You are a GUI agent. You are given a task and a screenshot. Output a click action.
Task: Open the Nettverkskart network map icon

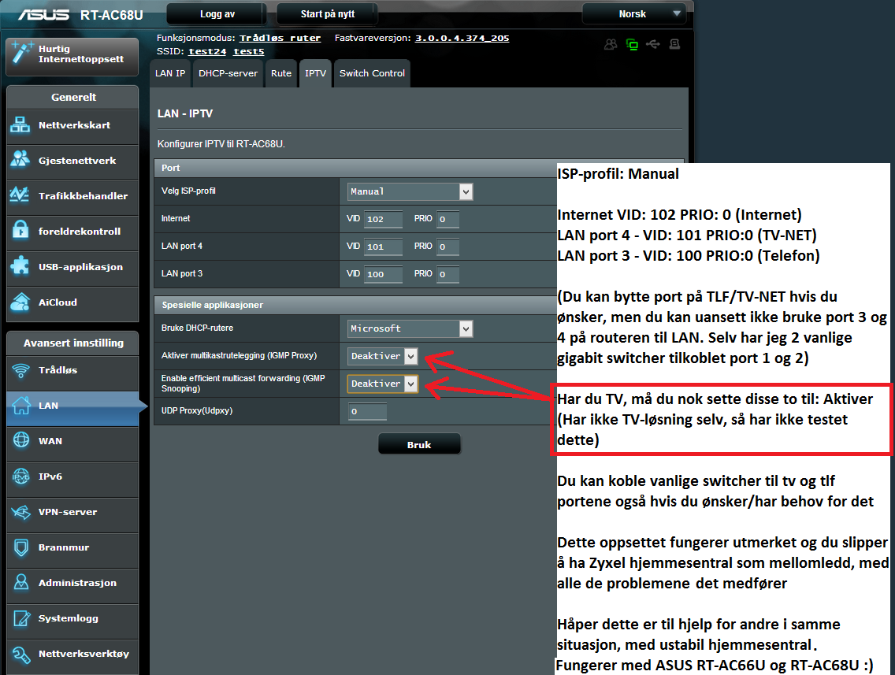(x=20, y=125)
